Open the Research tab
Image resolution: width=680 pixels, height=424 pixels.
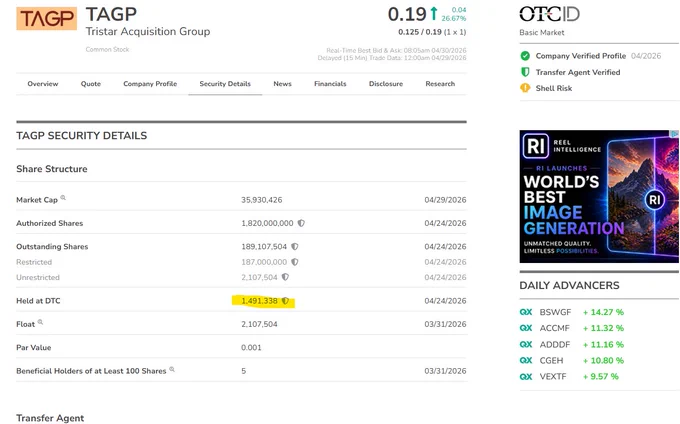coord(440,84)
